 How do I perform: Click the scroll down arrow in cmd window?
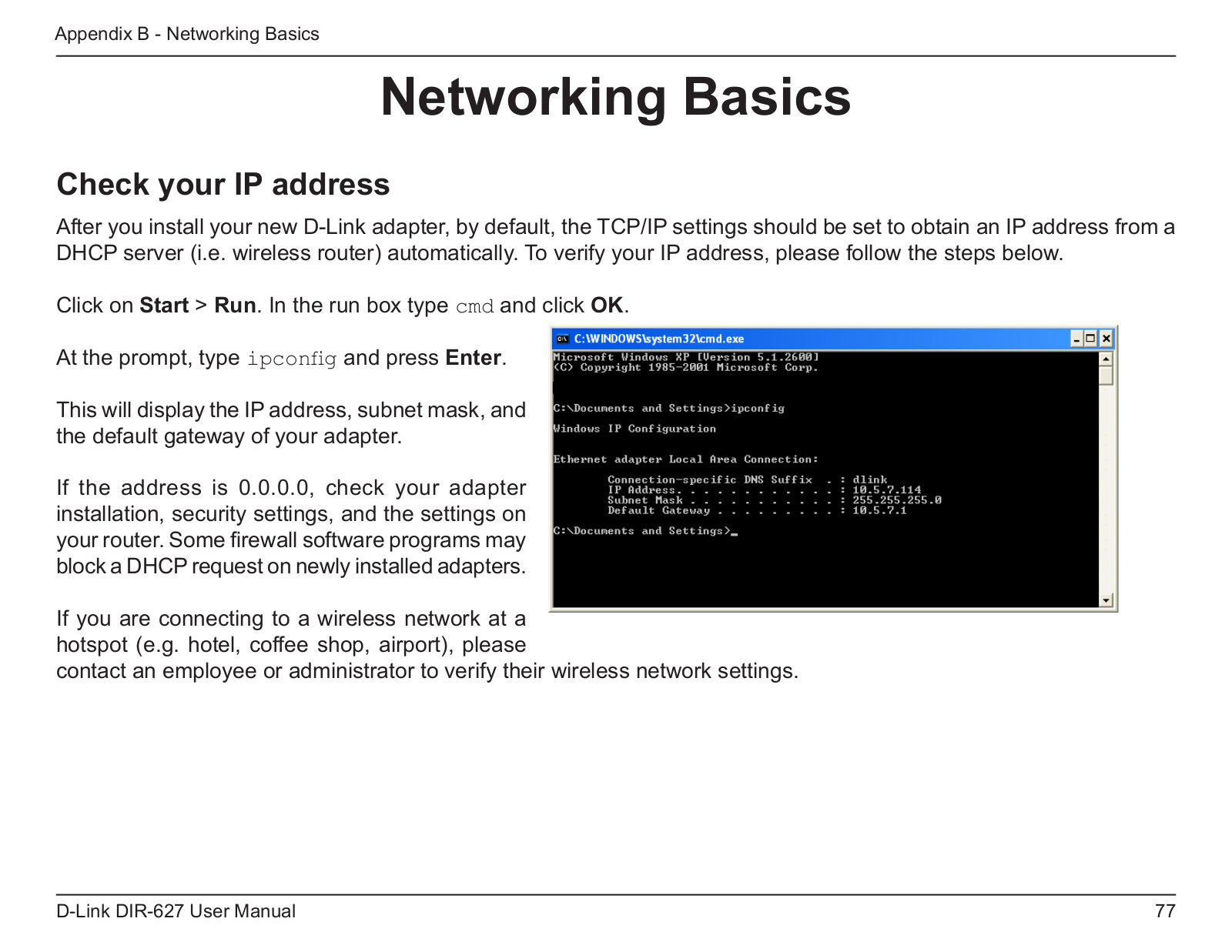[x=1106, y=600]
